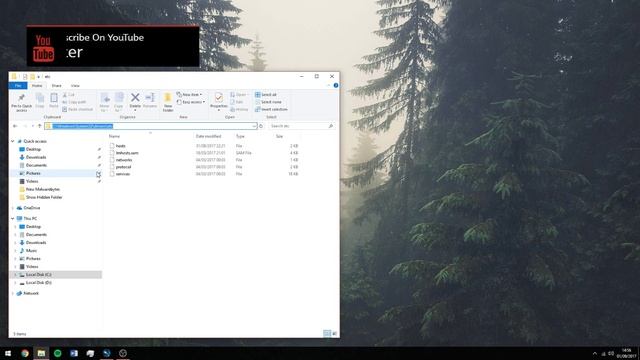Select Local Disk (C:) in navigation tree
The height and width of the screenshot is (360, 640).
pyautogui.click(x=56, y=275)
